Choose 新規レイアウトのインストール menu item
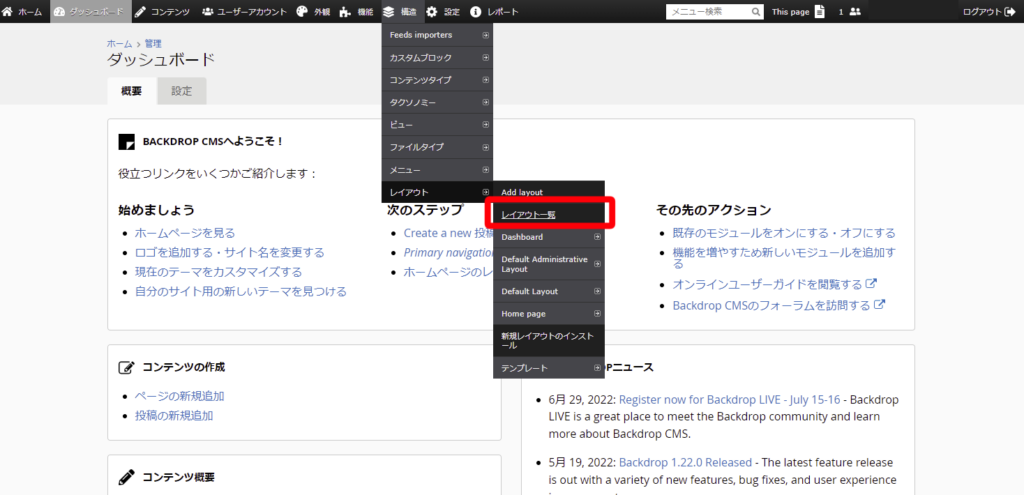The image size is (1024, 495). pyautogui.click(x=549, y=341)
